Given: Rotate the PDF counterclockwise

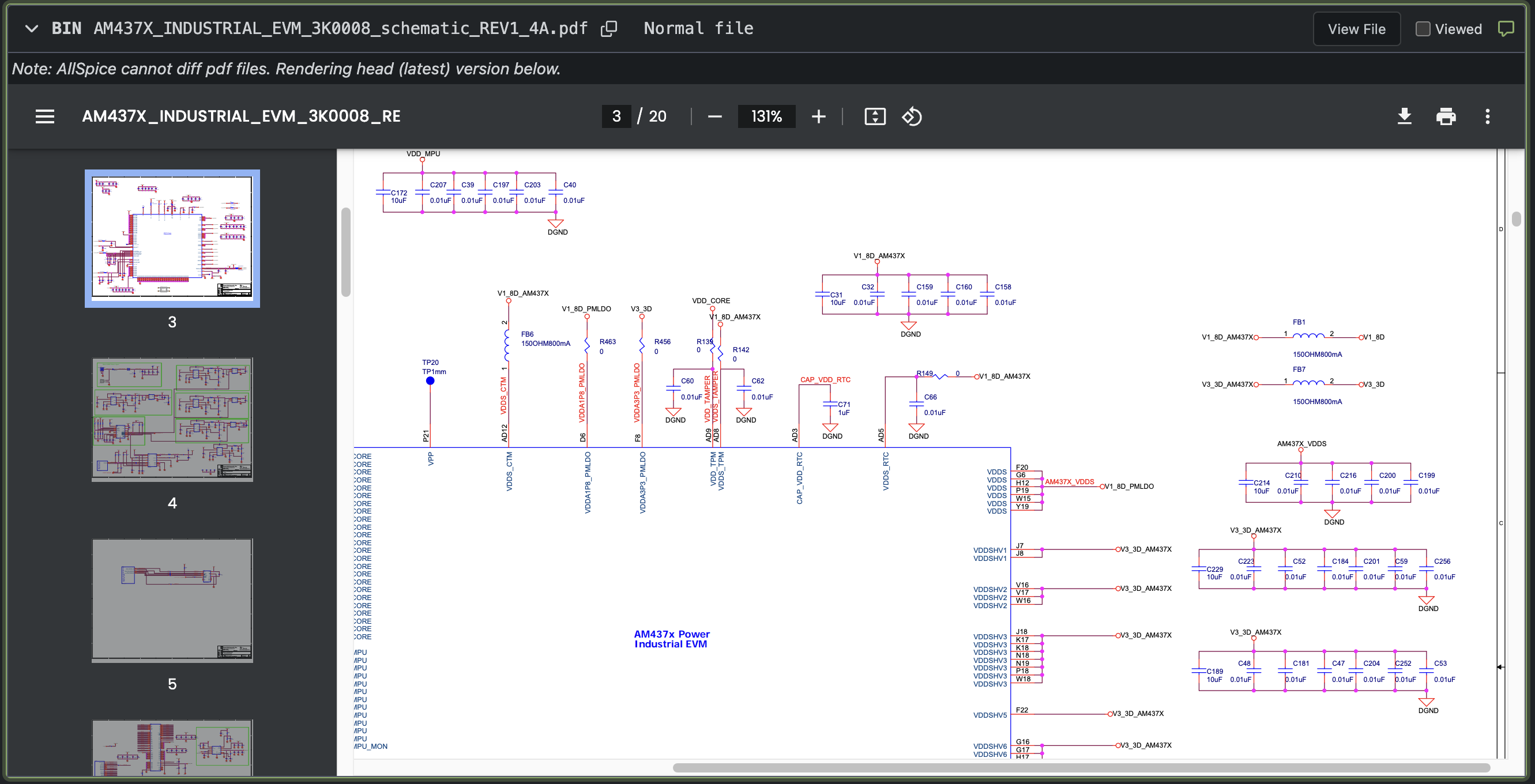Looking at the screenshot, I should pyautogui.click(x=912, y=116).
